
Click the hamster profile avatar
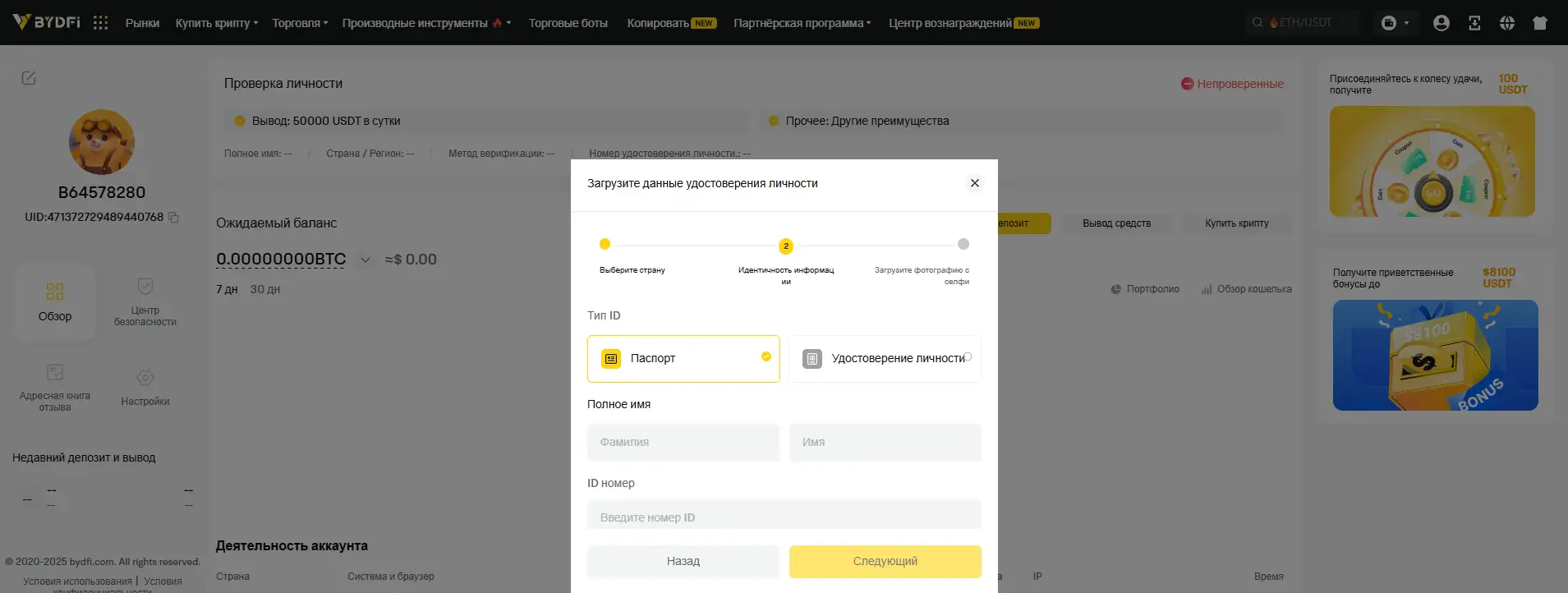[102, 142]
